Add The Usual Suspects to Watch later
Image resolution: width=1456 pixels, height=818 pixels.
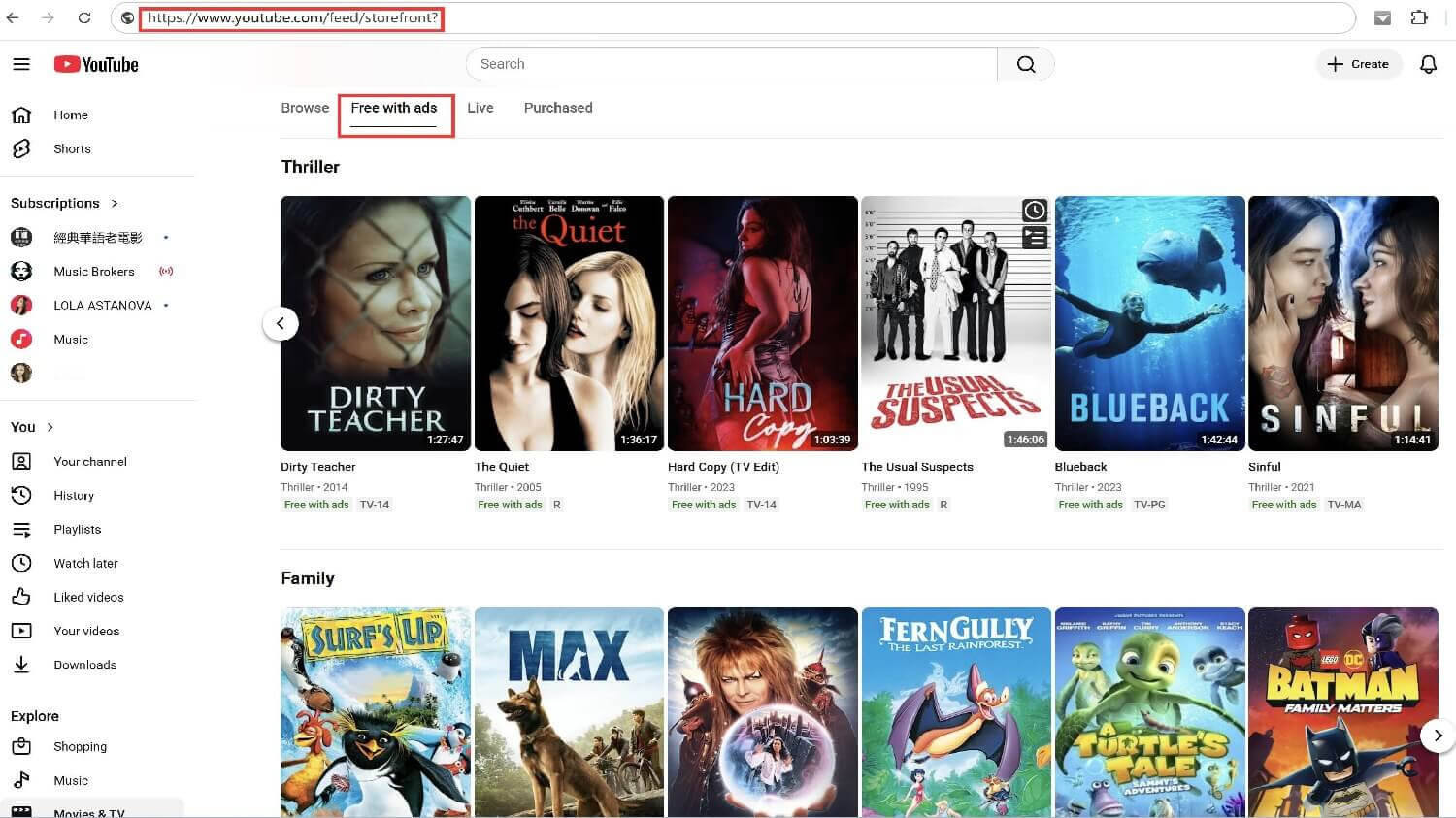pos(1035,211)
